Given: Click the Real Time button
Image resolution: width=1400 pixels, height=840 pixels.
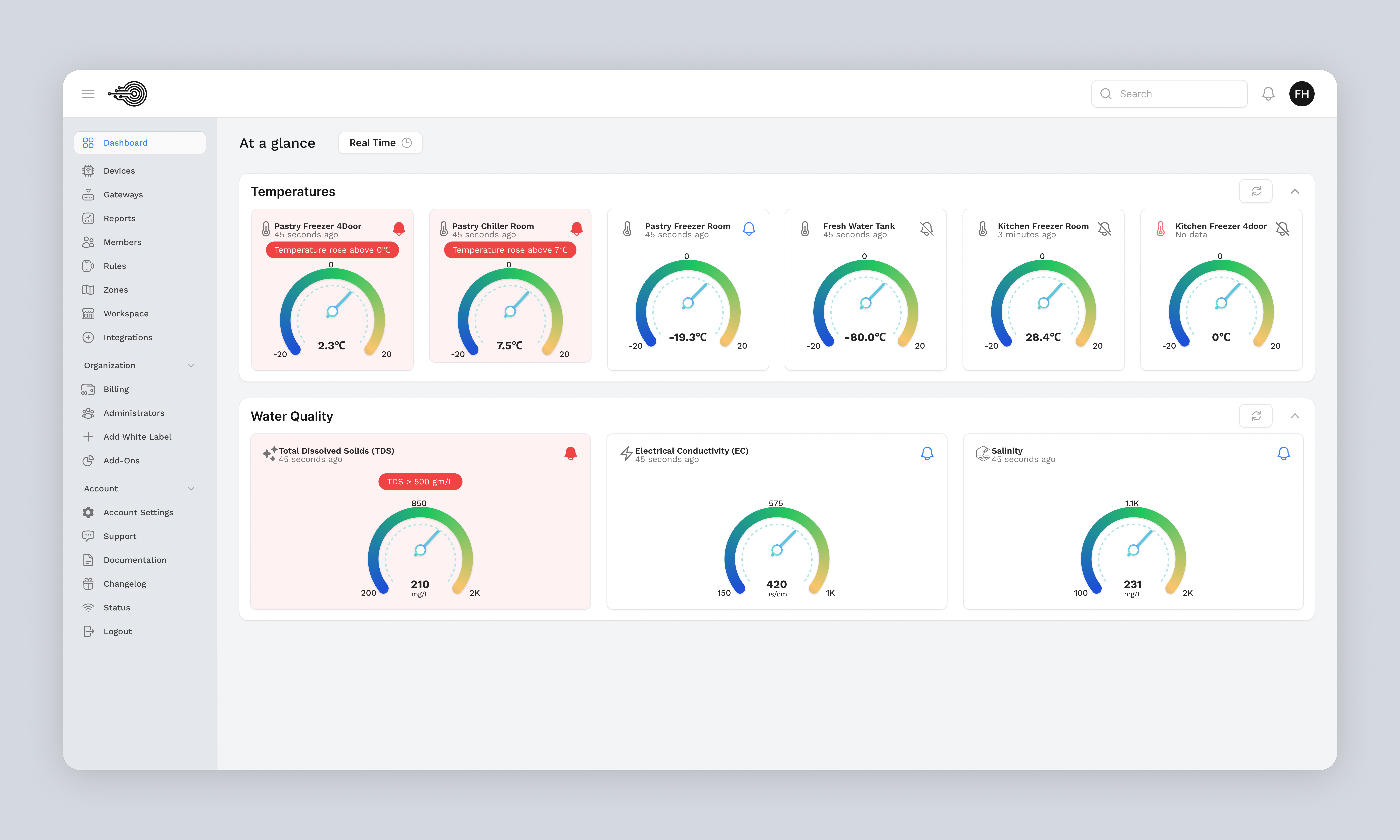Looking at the screenshot, I should (380, 143).
